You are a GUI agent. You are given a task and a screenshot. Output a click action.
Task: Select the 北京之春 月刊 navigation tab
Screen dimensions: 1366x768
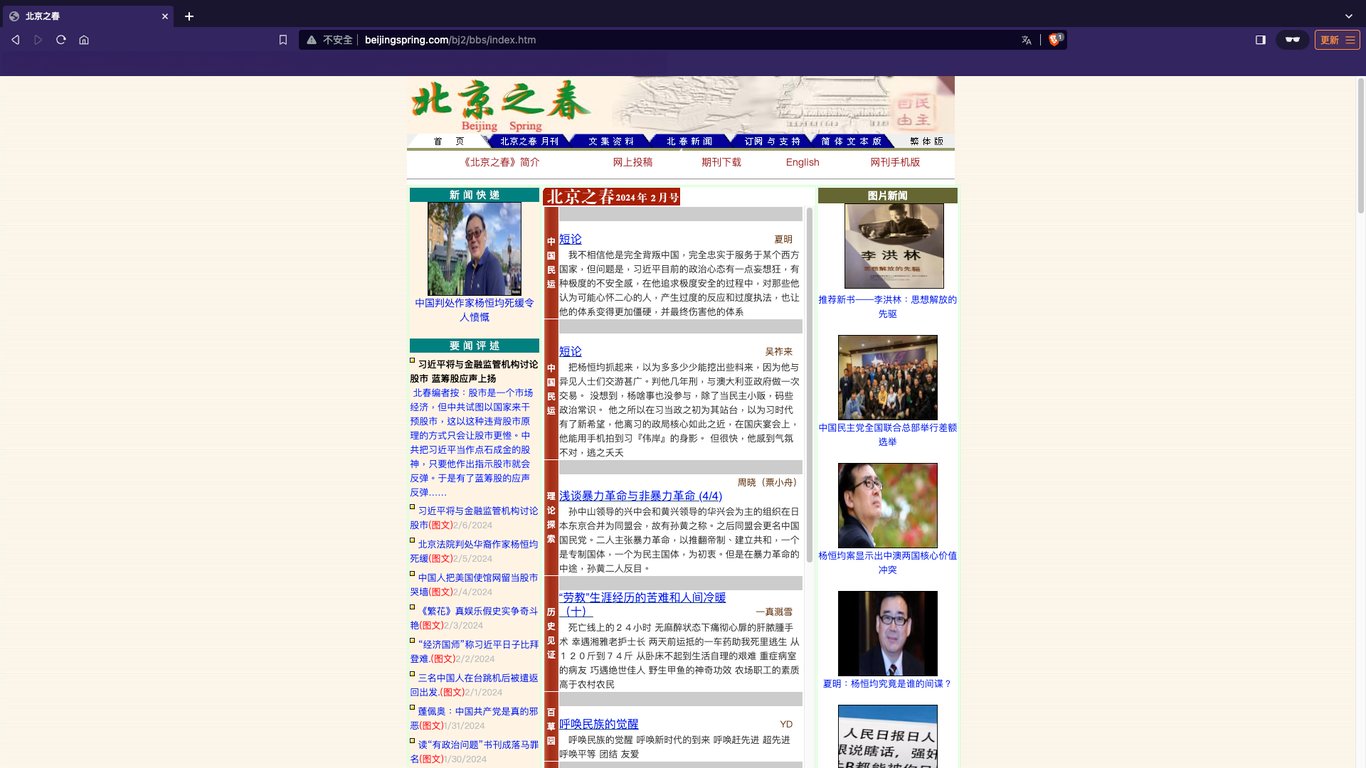pos(529,141)
